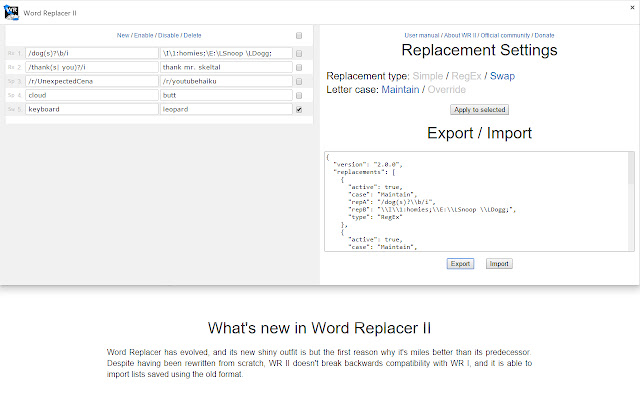Choose Maintain letter case option
Screen dimensions: 640x400
398,90
